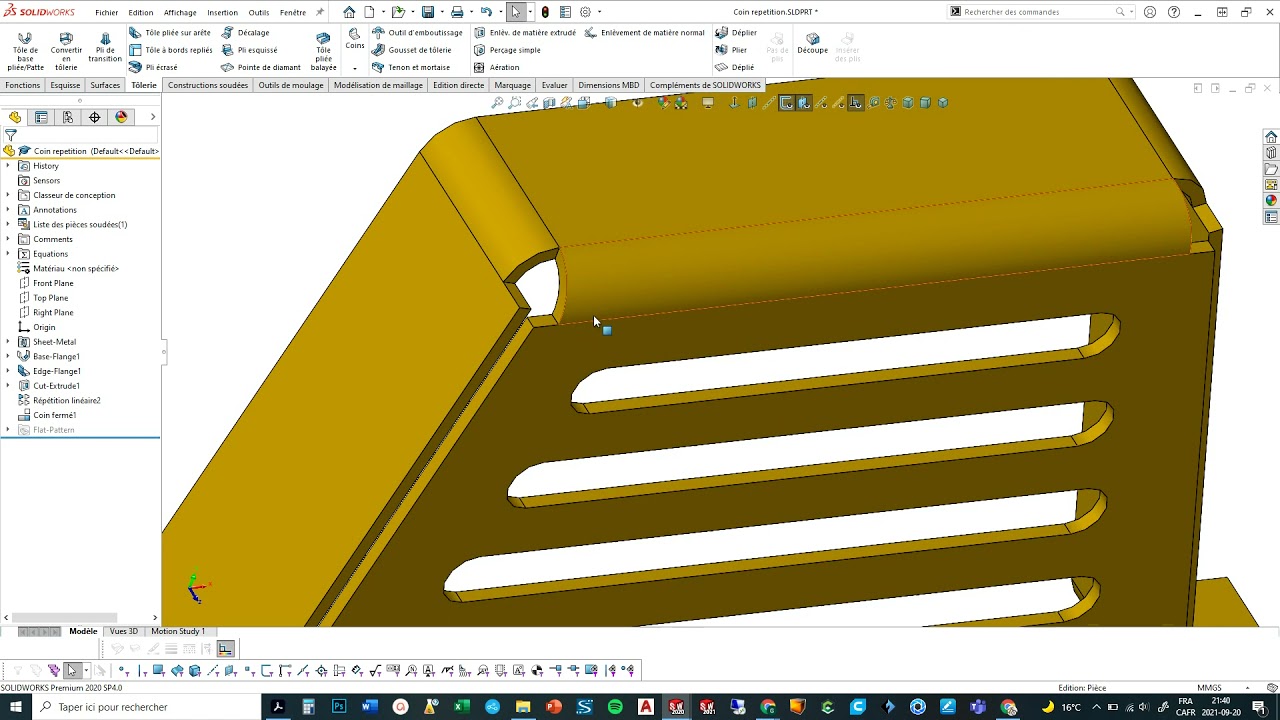Expand History tree node

8,166
